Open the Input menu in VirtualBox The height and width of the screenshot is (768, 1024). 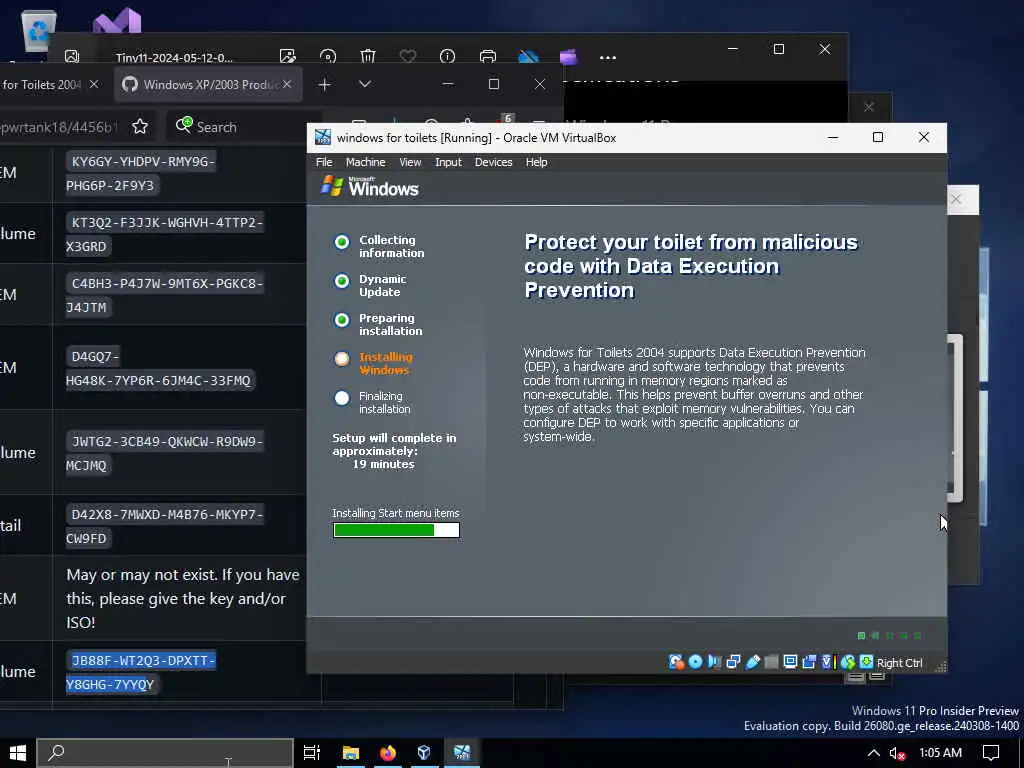click(x=448, y=162)
